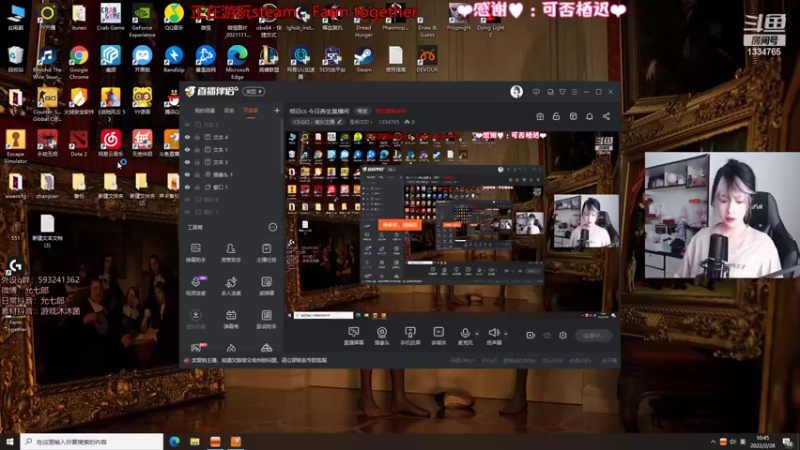Add a new scene with plus button
Viewport: 800px width, 450px height.
[277, 110]
